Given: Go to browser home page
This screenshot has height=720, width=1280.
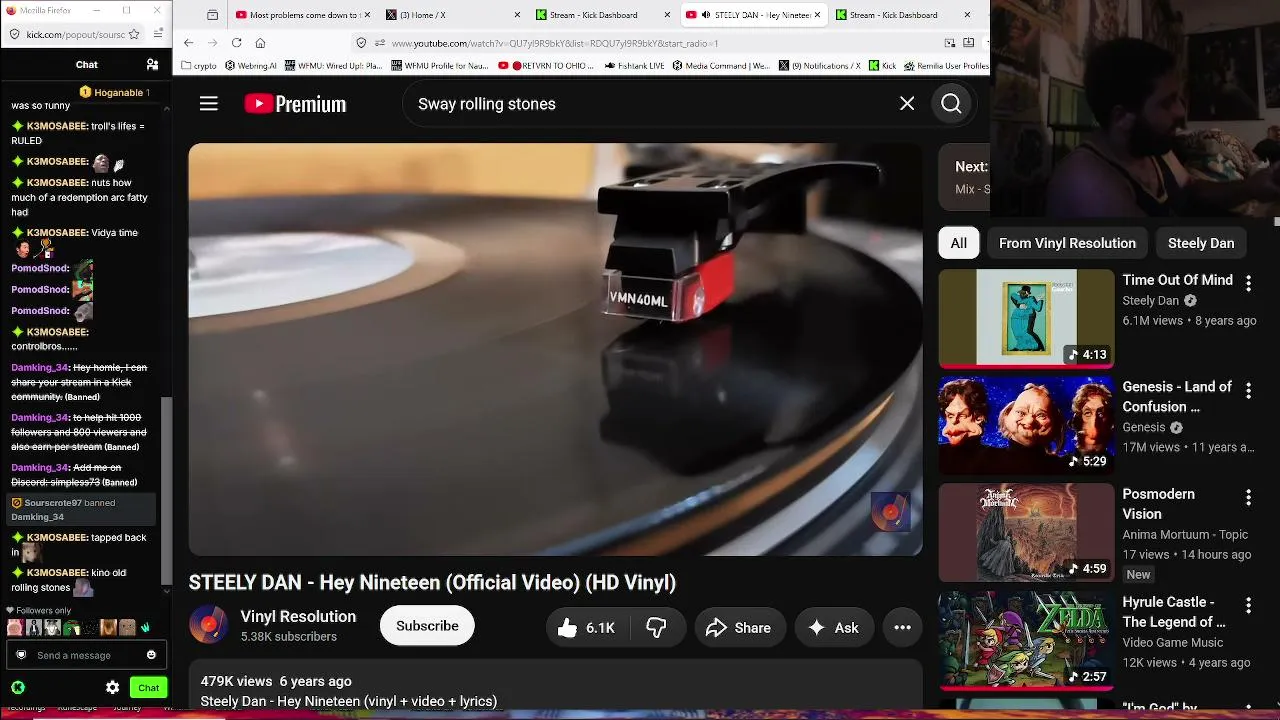Looking at the screenshot, I should pyautogui.click(x=260, y=43).
